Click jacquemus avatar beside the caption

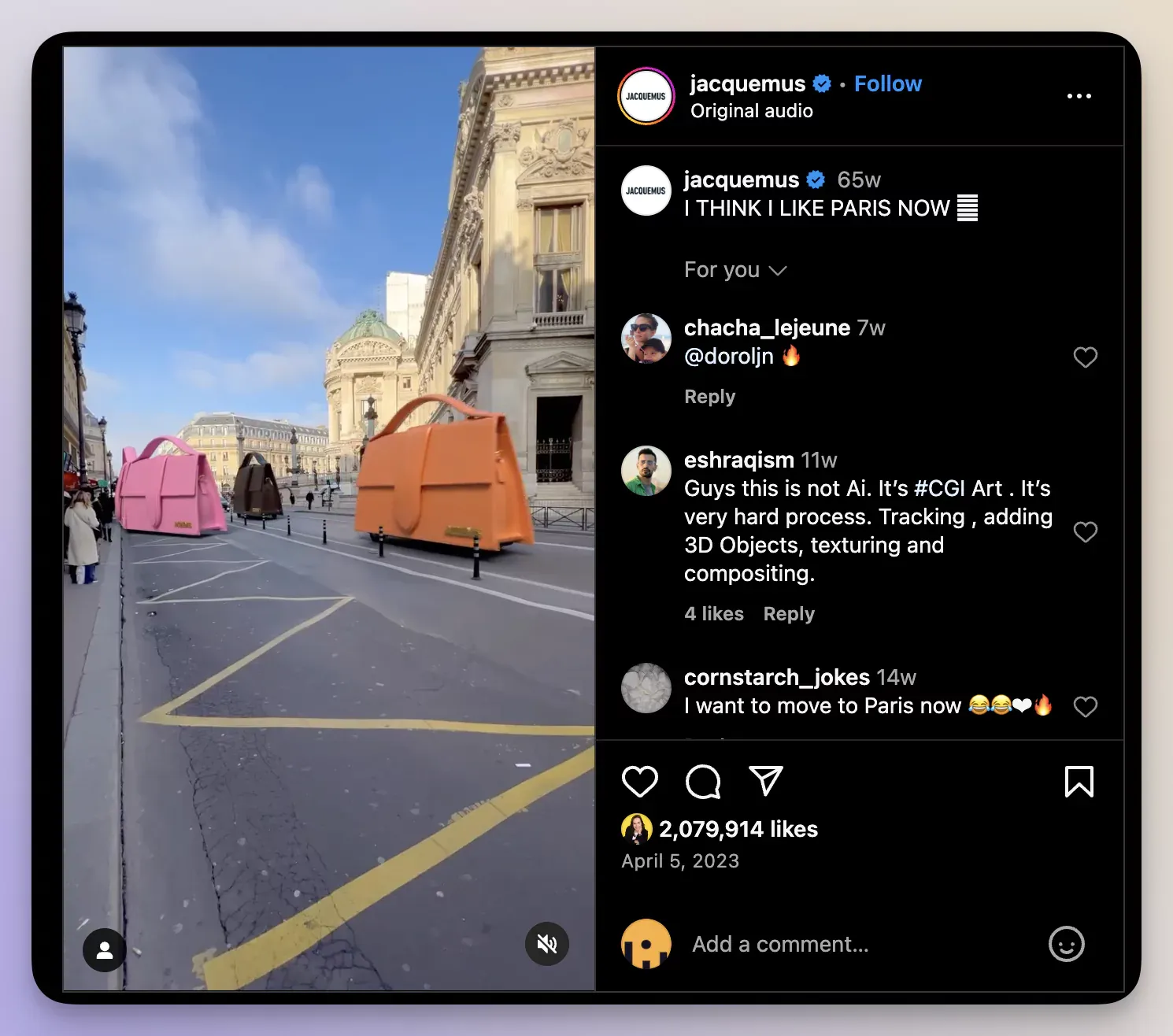(x=646, y=191)
